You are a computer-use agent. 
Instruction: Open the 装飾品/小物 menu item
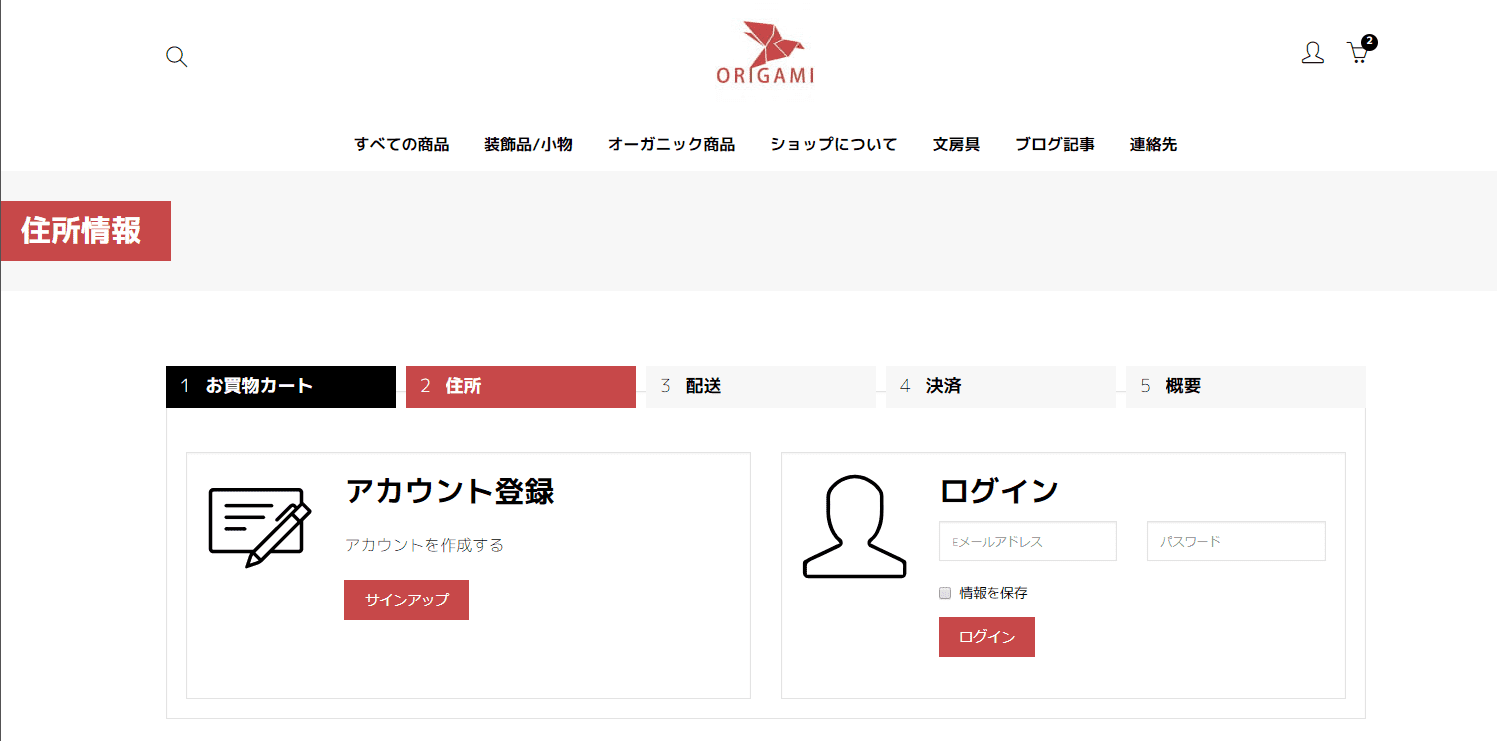(528, 144)
